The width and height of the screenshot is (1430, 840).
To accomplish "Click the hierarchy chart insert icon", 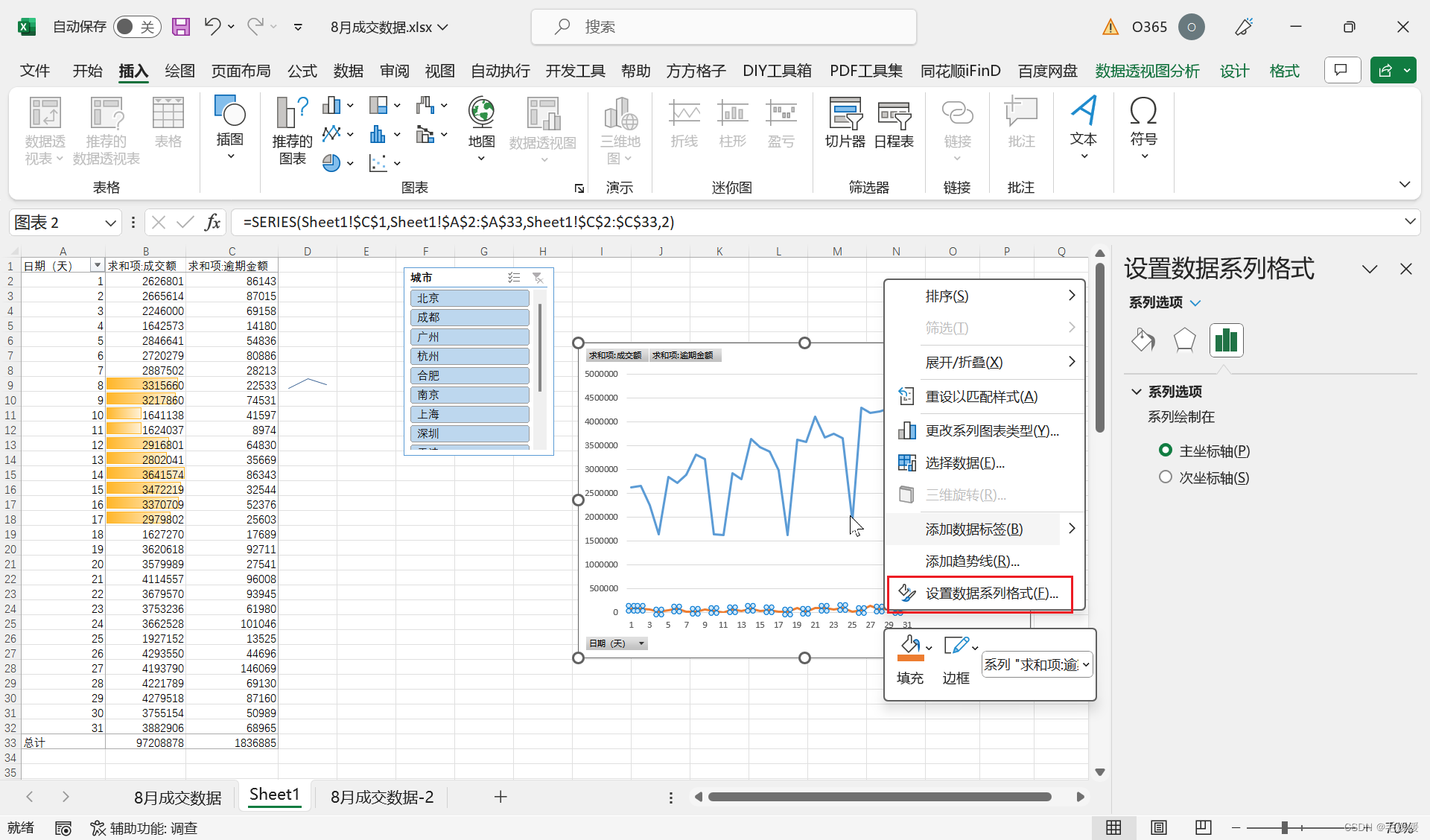I will point(378,105).
